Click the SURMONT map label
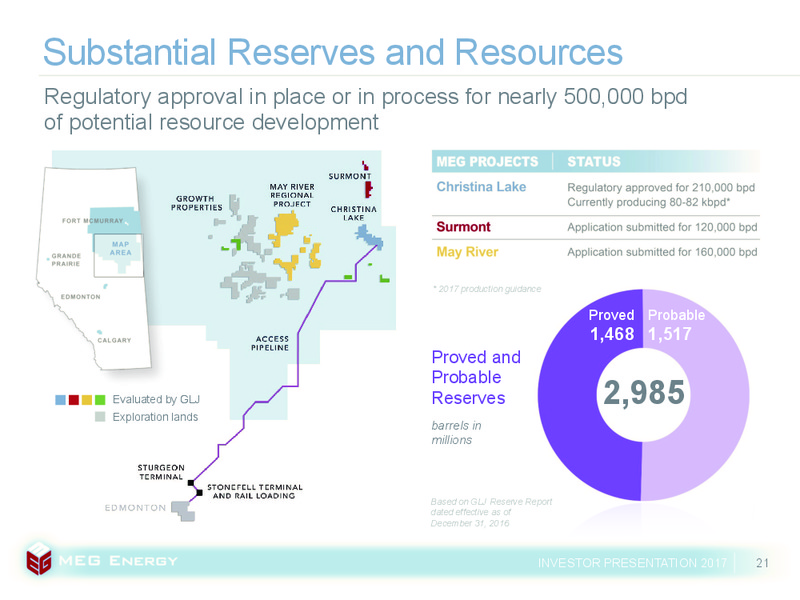This screenshot has width=800, height=600. click(x=349, y=177)
